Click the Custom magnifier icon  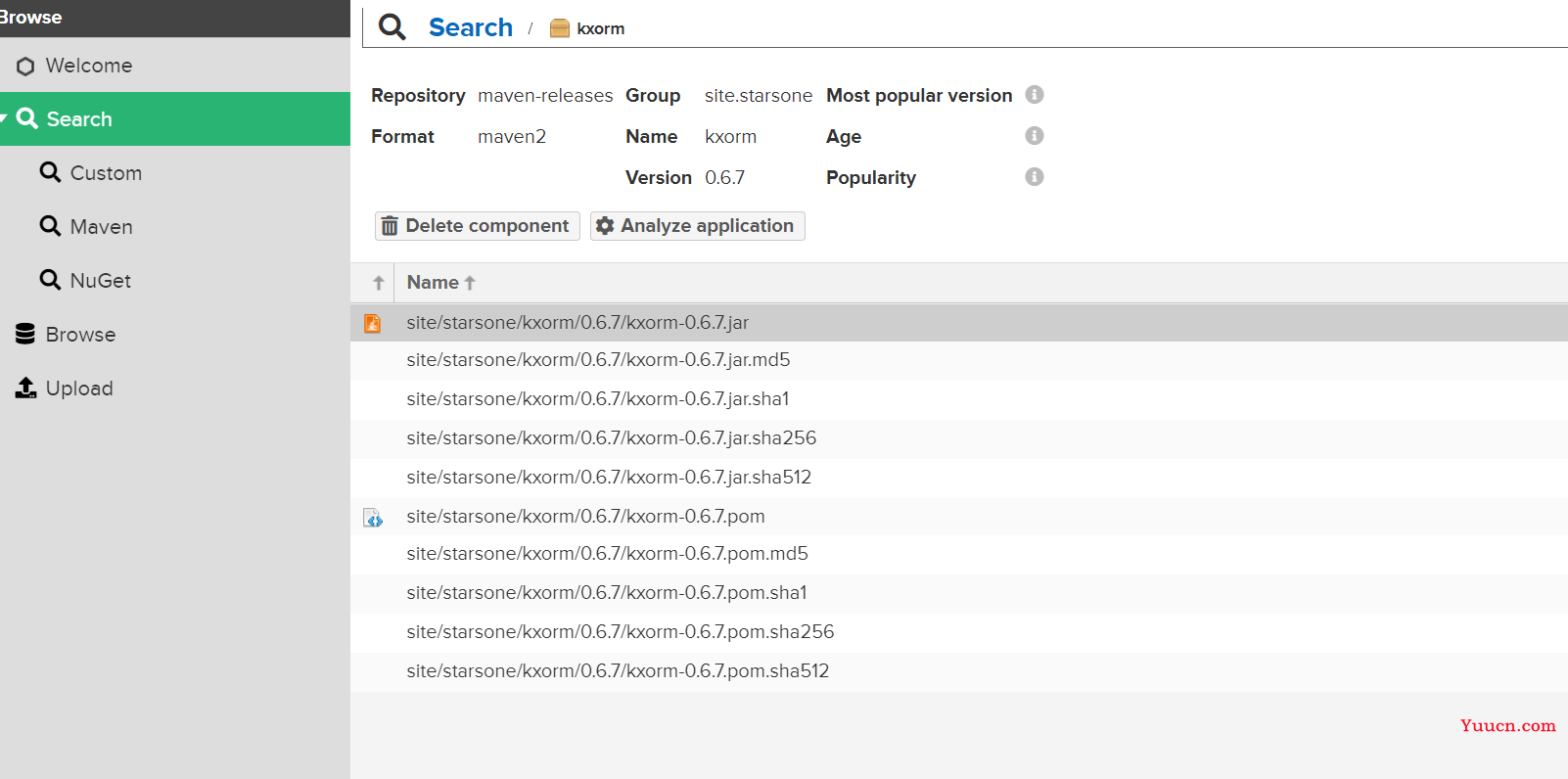pos(50,172)
